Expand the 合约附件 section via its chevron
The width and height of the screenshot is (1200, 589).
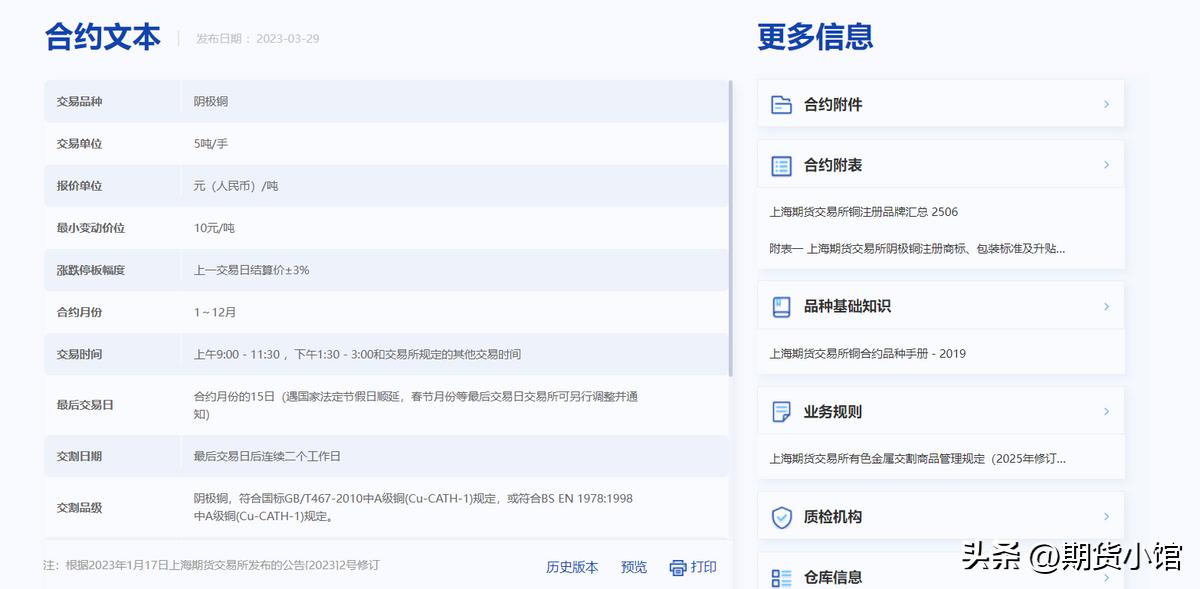click(x=1106, y=103)
